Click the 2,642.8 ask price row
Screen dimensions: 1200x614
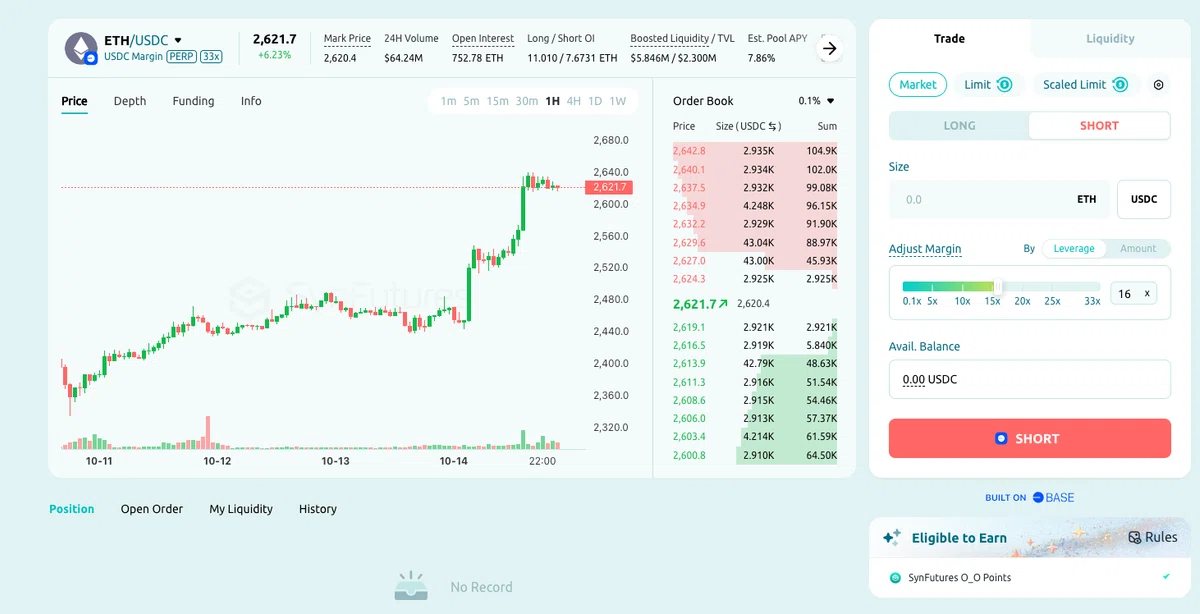click(x=755, y=151)
